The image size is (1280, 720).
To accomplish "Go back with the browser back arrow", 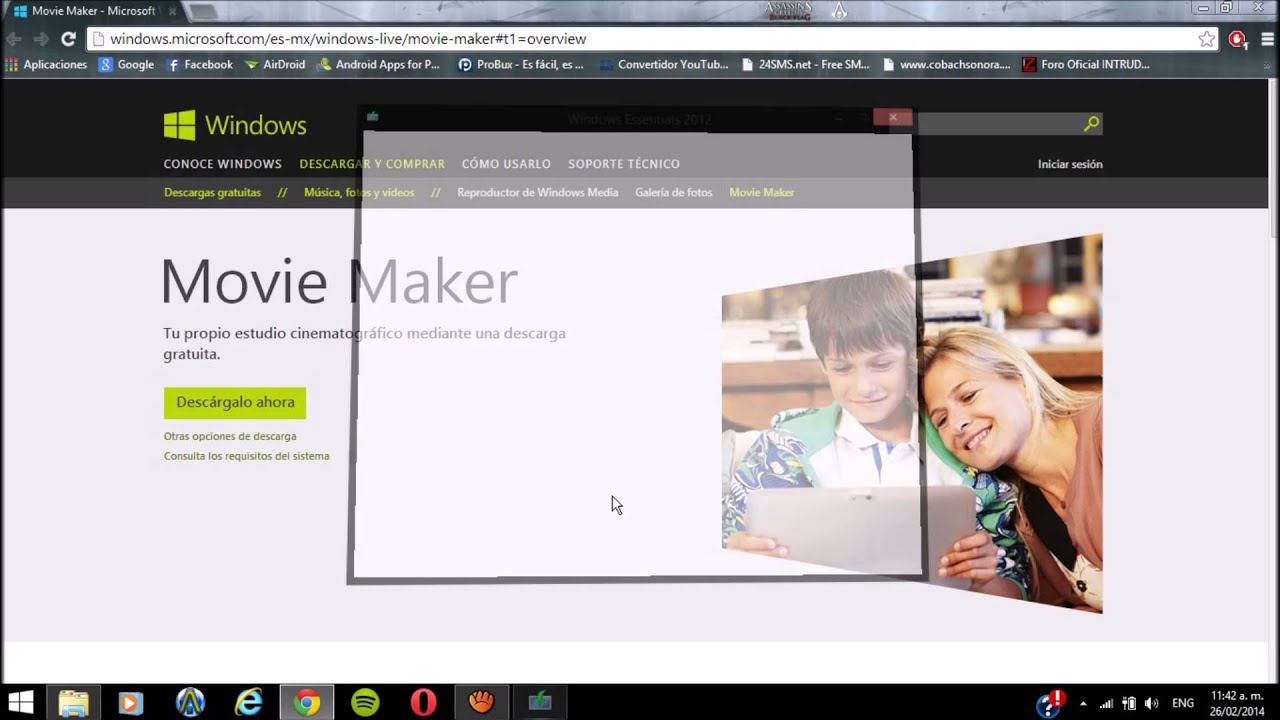I will [14, 39].
